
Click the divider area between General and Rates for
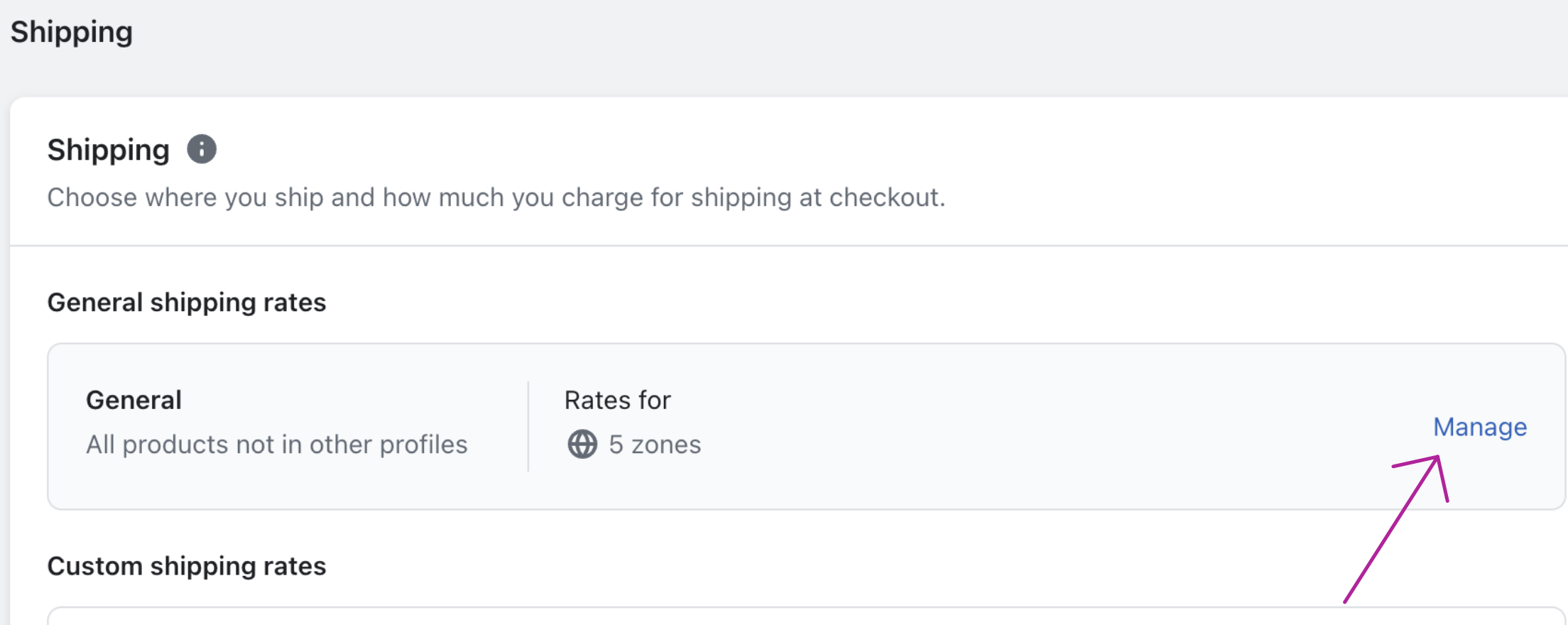coord(528,425)
